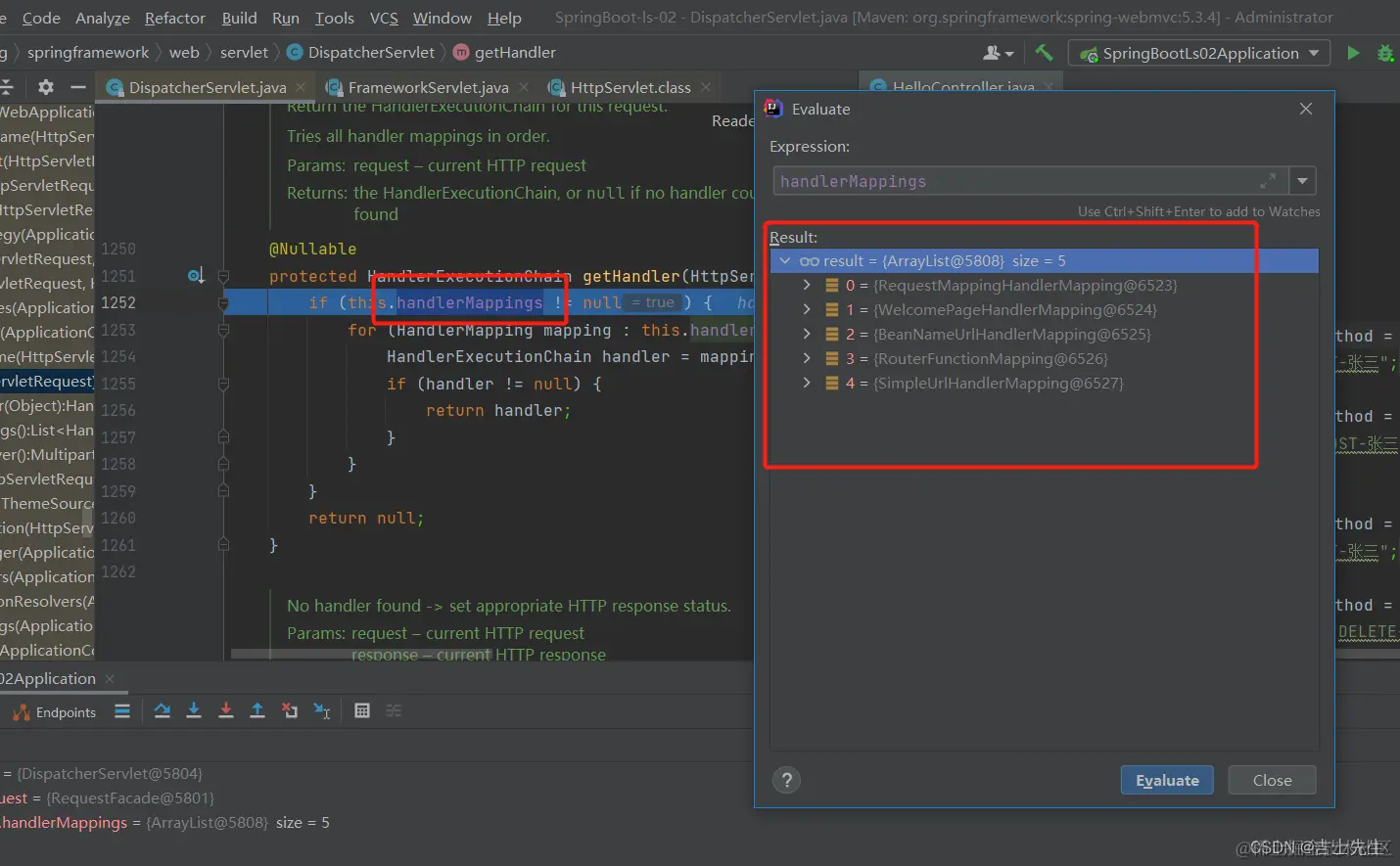Expand item 3 RouterFunctionMapping
Image resolution: width=1400 pixels, height=866 pixels.
807,359
